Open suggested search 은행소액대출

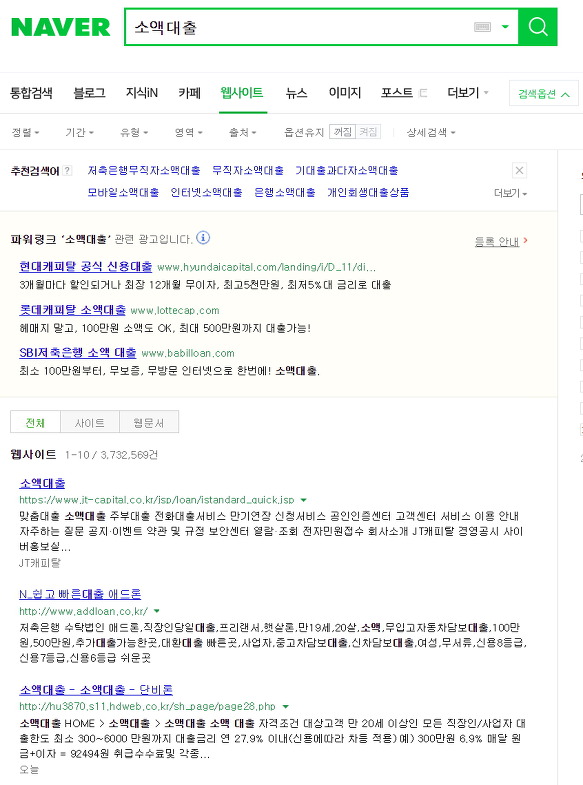(284, 192)
